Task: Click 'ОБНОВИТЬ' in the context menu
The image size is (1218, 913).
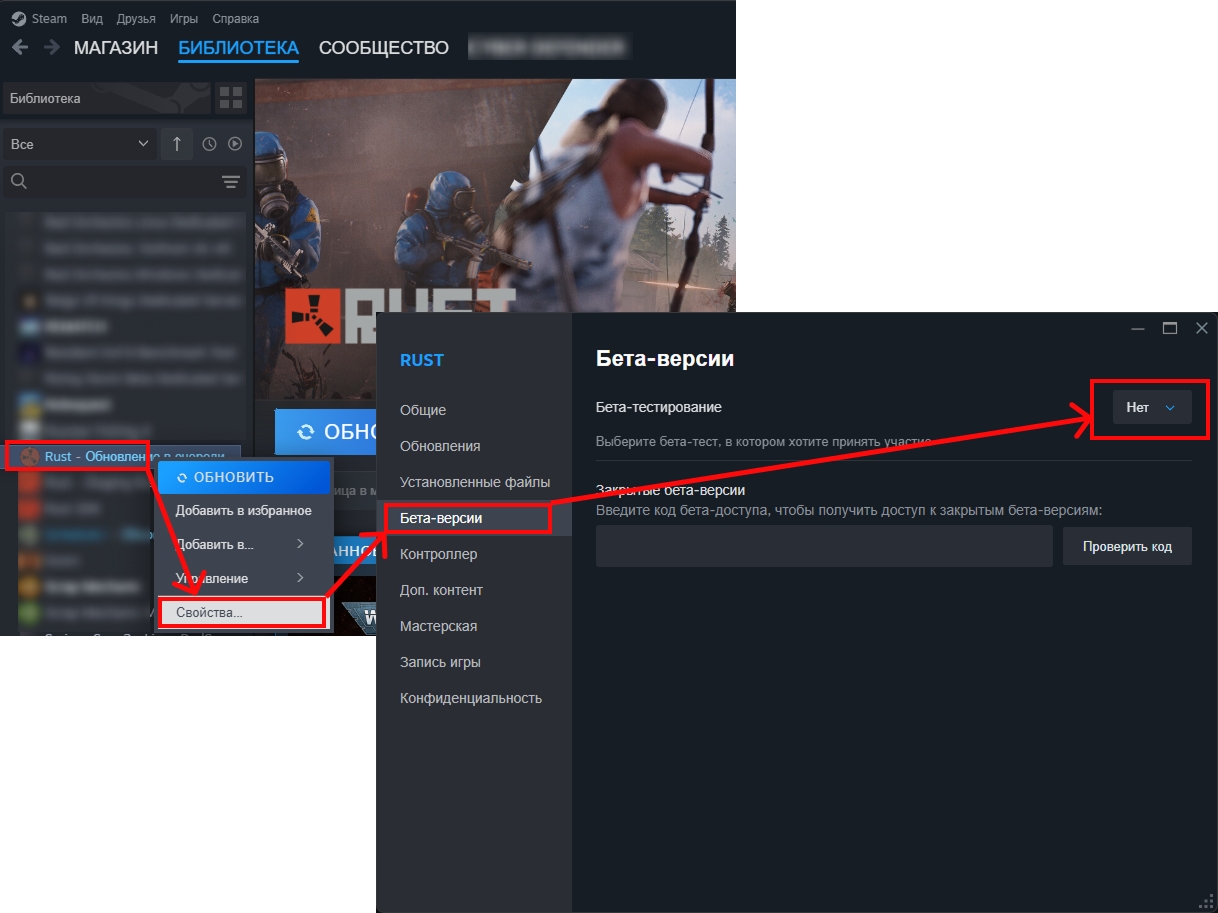Action: pos(243,477)
